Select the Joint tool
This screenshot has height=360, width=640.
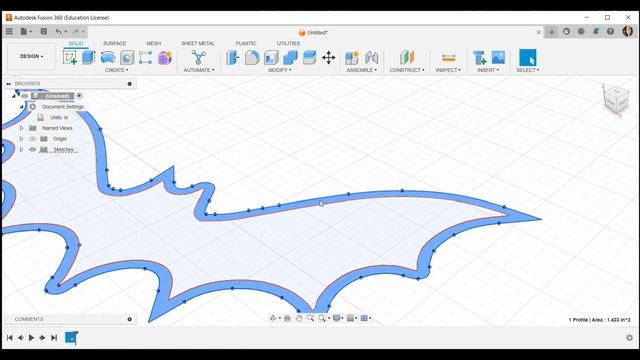tap(371, 58)
